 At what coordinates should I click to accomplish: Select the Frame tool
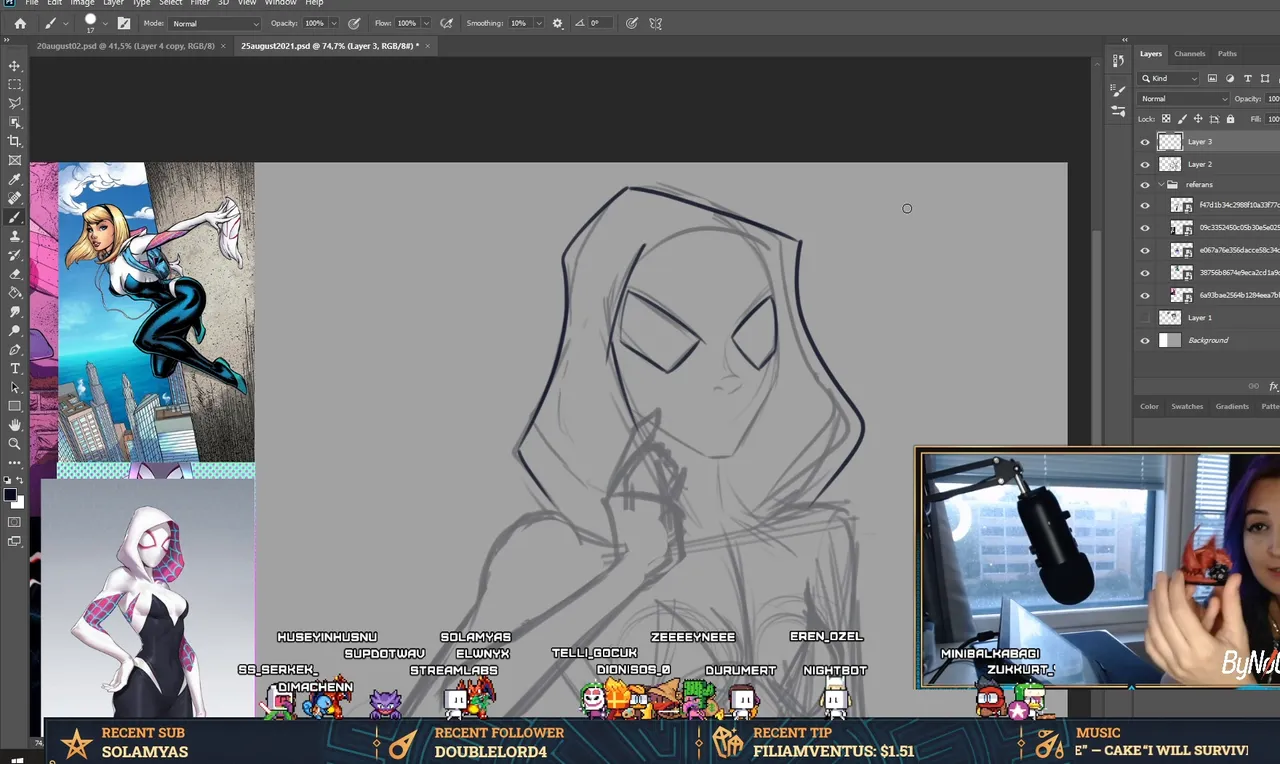pyautogui.click(x=15, y=161)
